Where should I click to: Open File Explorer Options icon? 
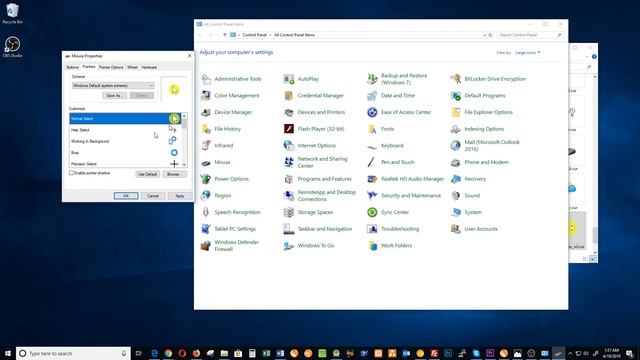pos(456,112)
